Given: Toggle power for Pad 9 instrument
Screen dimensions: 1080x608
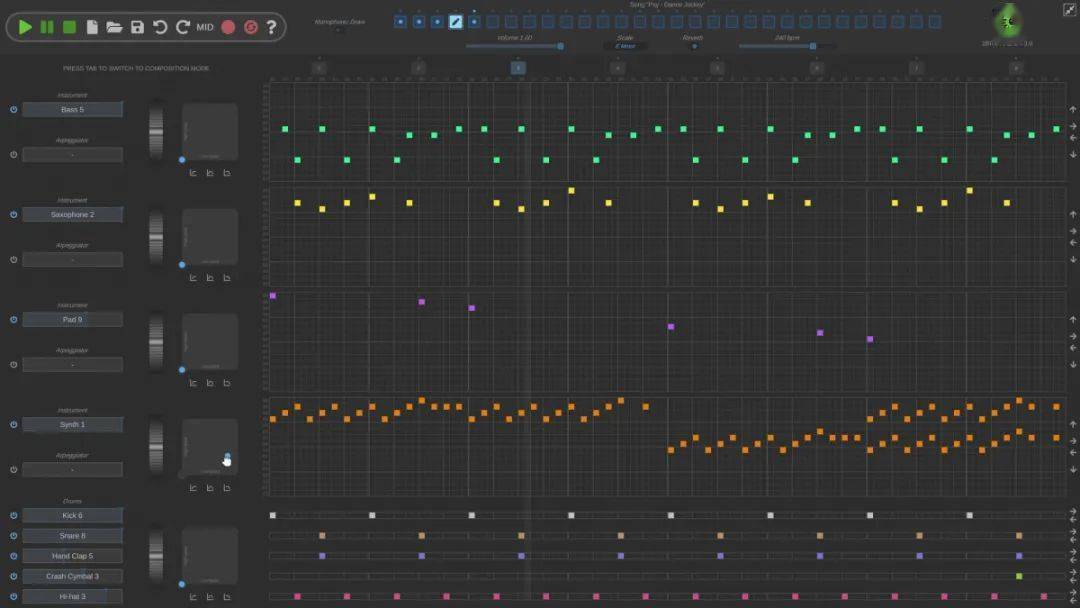Looking at the screenshot, I should [13, 319].
